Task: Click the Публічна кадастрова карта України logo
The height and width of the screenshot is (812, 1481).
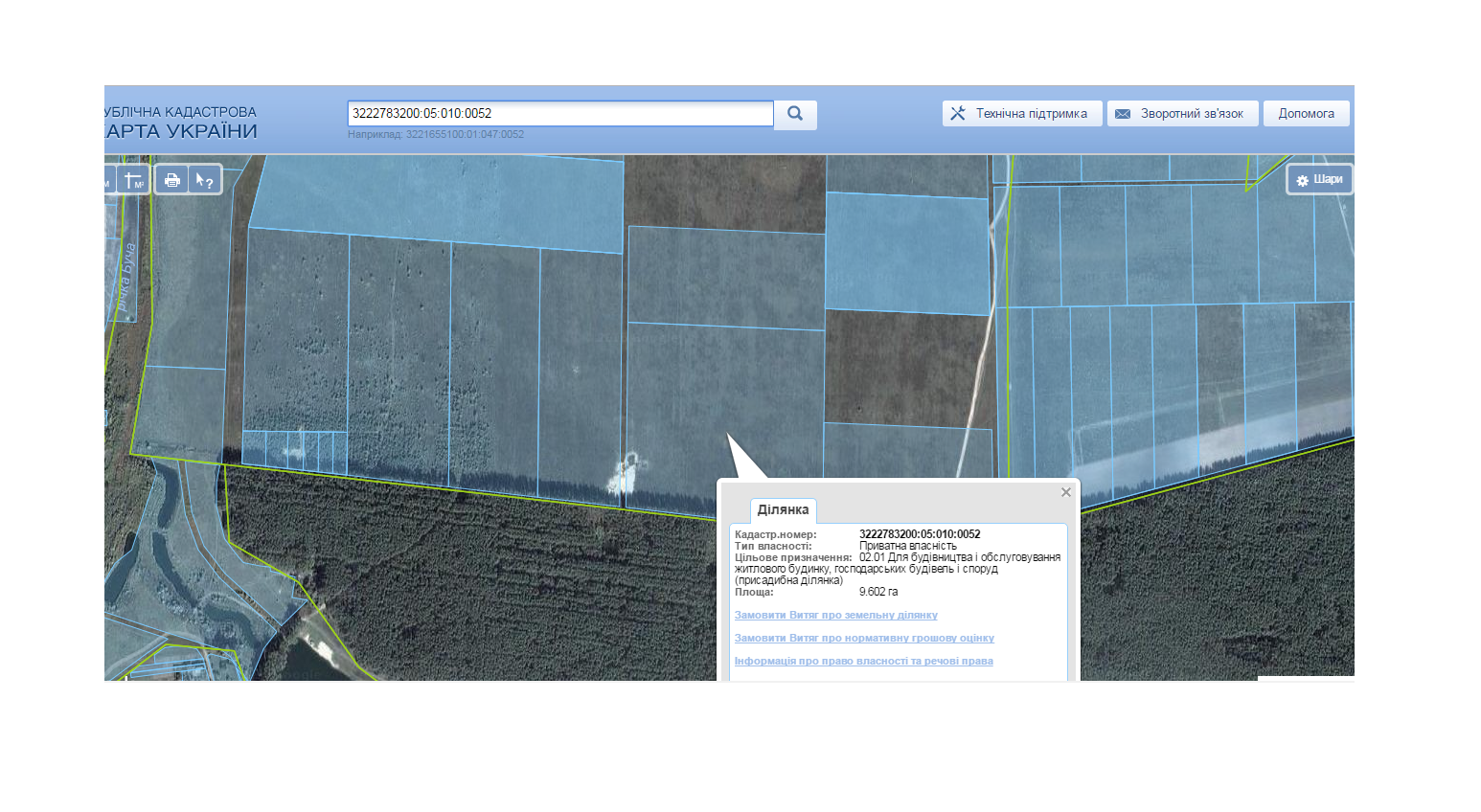Action: click(x=181, y=123)
